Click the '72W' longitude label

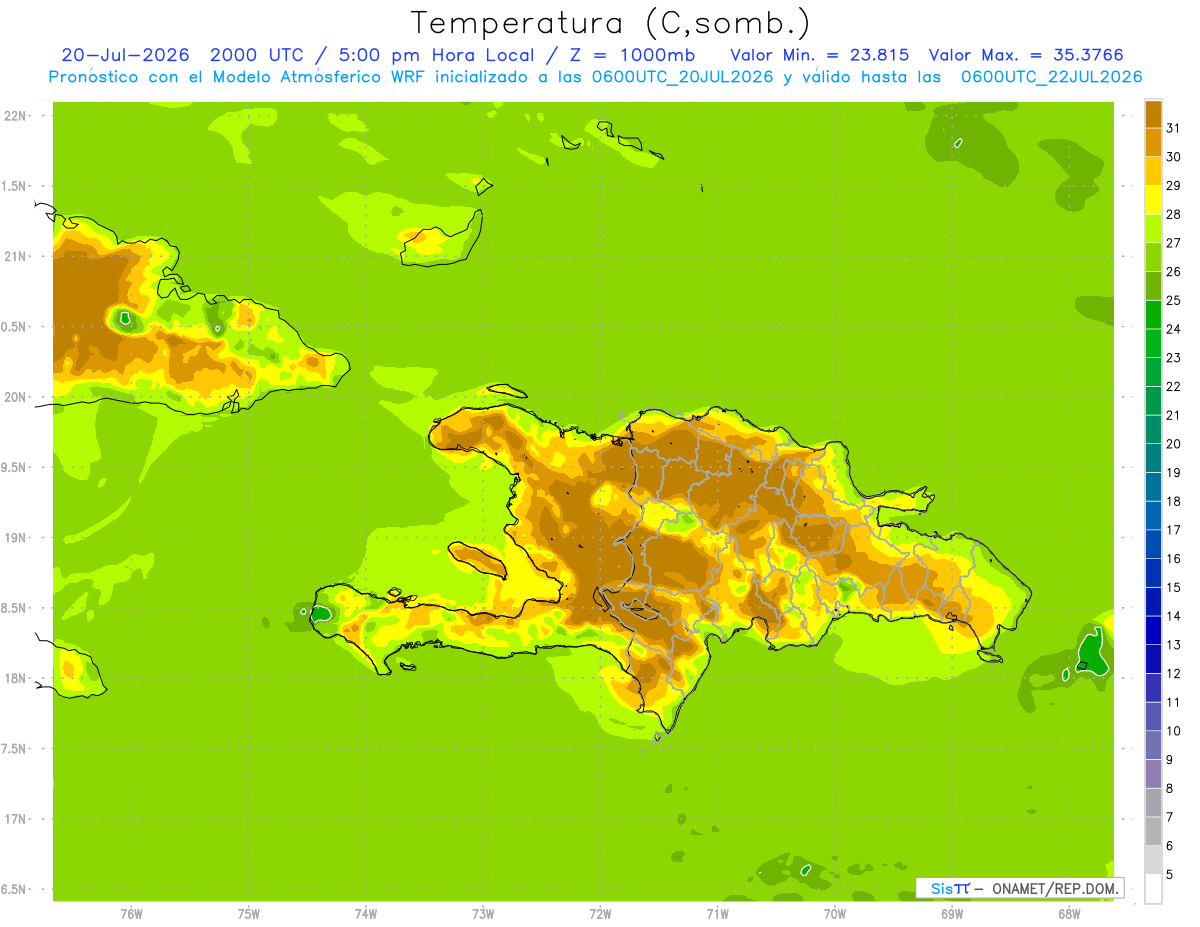600,914
